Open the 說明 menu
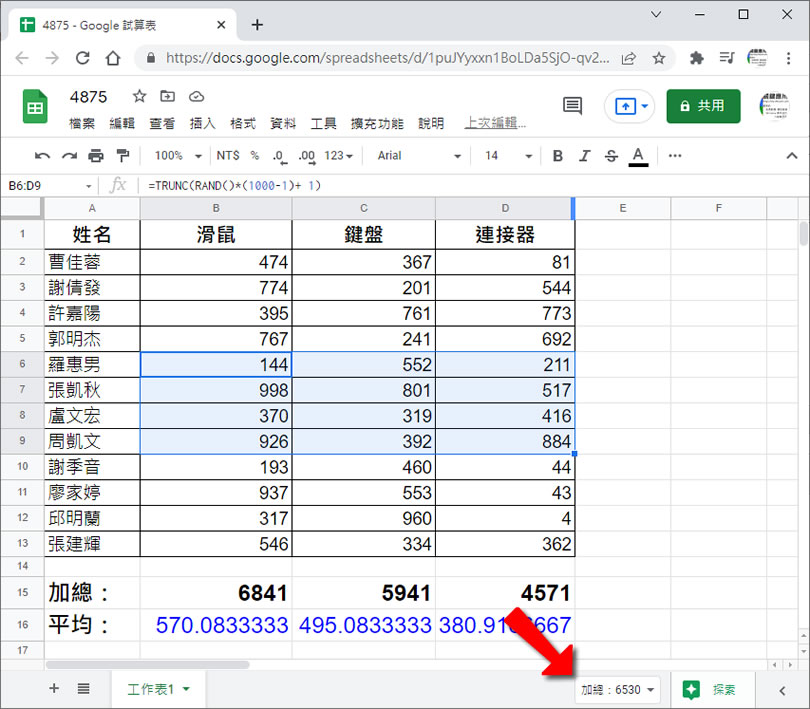This screenshot has height=709, width=810. click(x=431, y=124)
